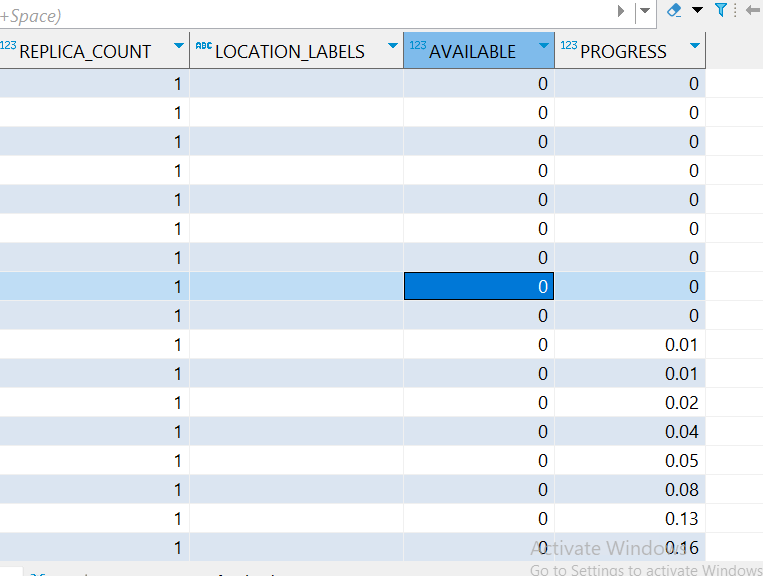This screenshot has width=763, height=576.
Task: Select the AVAILABLE column header
Action: pyautogui.click(x=479, y=51)
